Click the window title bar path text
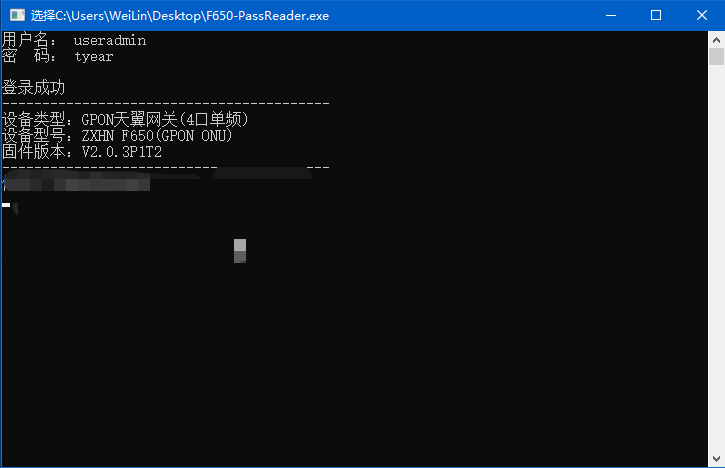 click(180, 16)
